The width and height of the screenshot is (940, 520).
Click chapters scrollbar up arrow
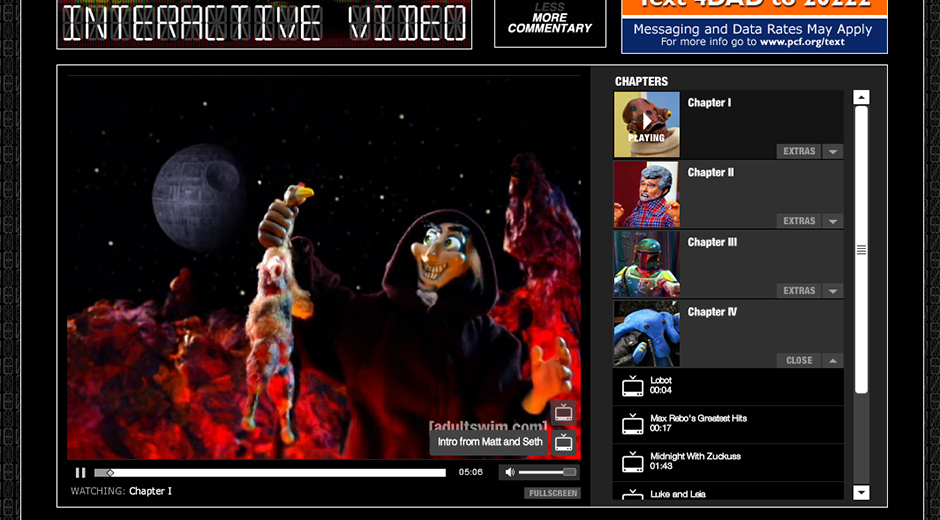pyautogui.click(x=861, y=97)
